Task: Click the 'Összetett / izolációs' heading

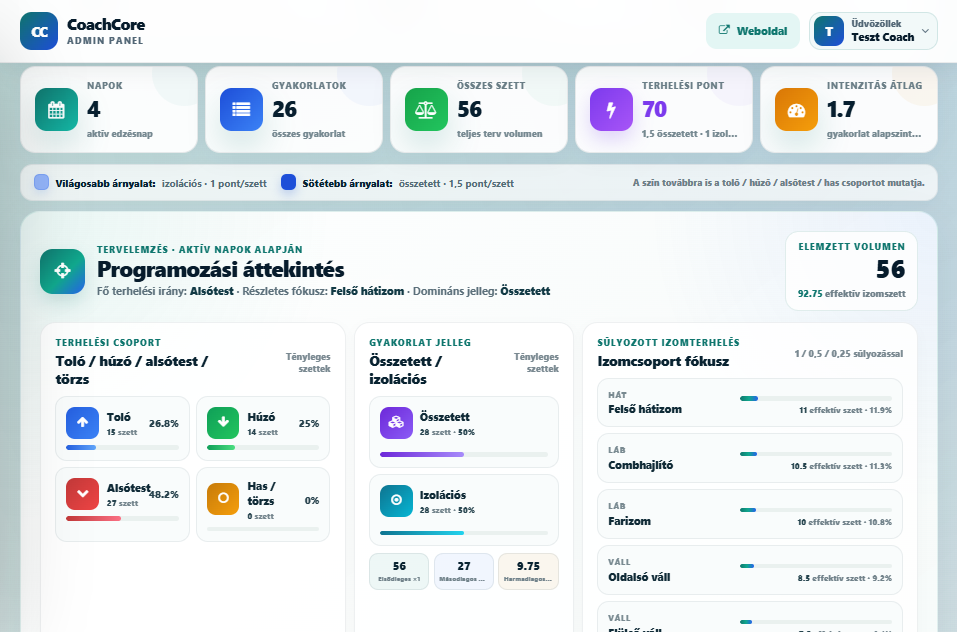Action: point(405,370)
